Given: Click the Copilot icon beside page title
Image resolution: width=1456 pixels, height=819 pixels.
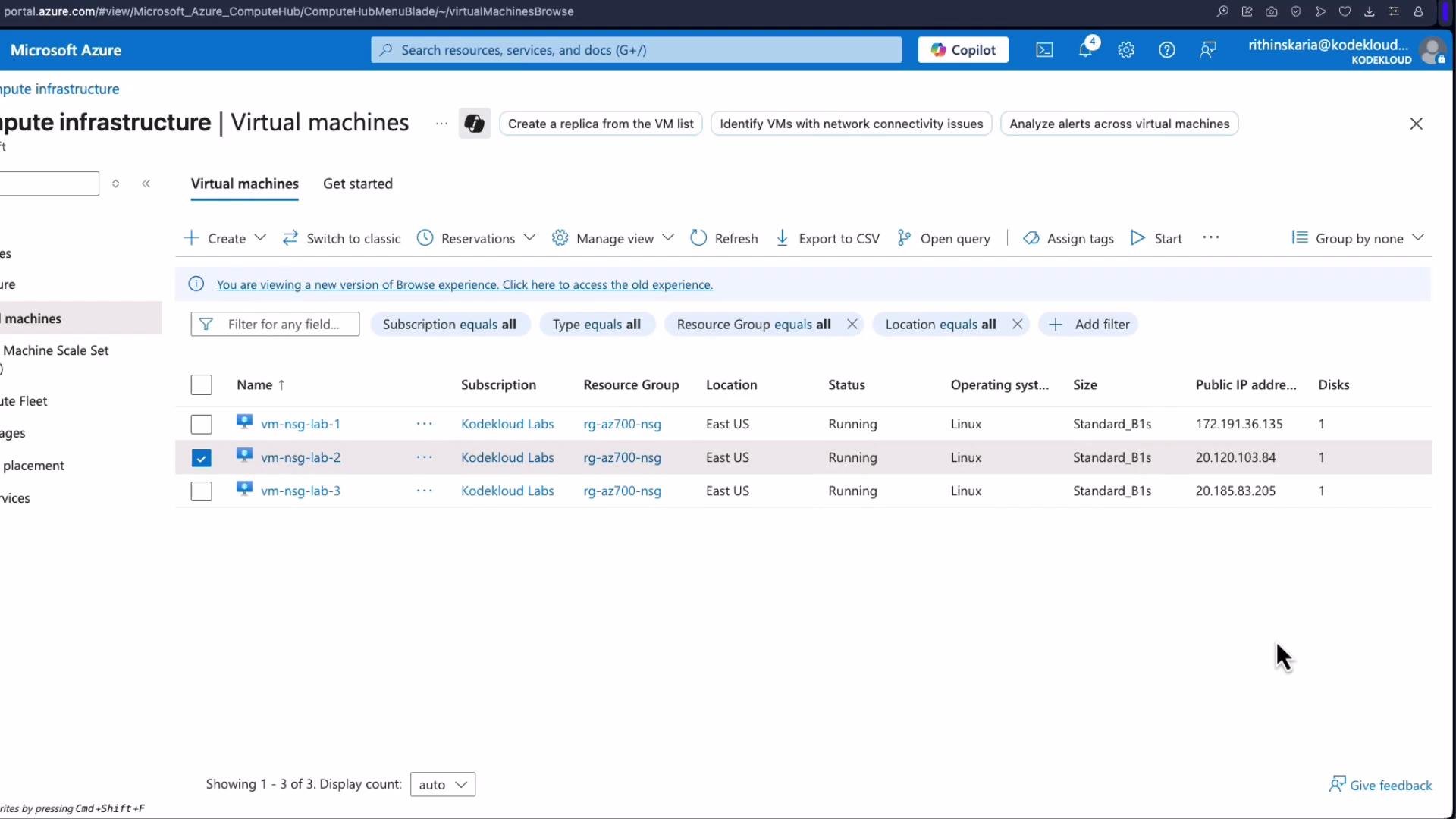Looking at the screenshot, I should pyautogui.click(x=475, y=124).
